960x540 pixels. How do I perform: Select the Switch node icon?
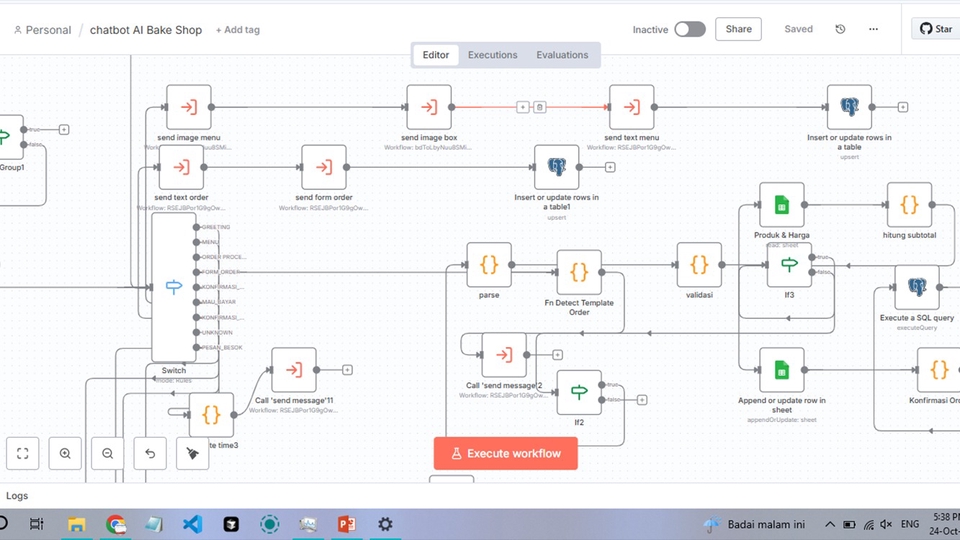[x=174, y=288]
